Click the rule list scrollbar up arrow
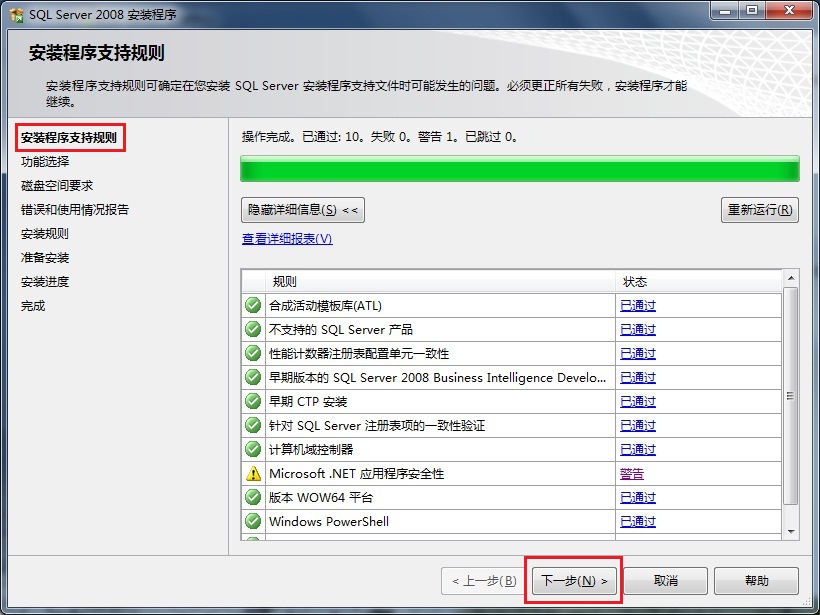Screen dimensions: 820x615 [x=791, y=280]
